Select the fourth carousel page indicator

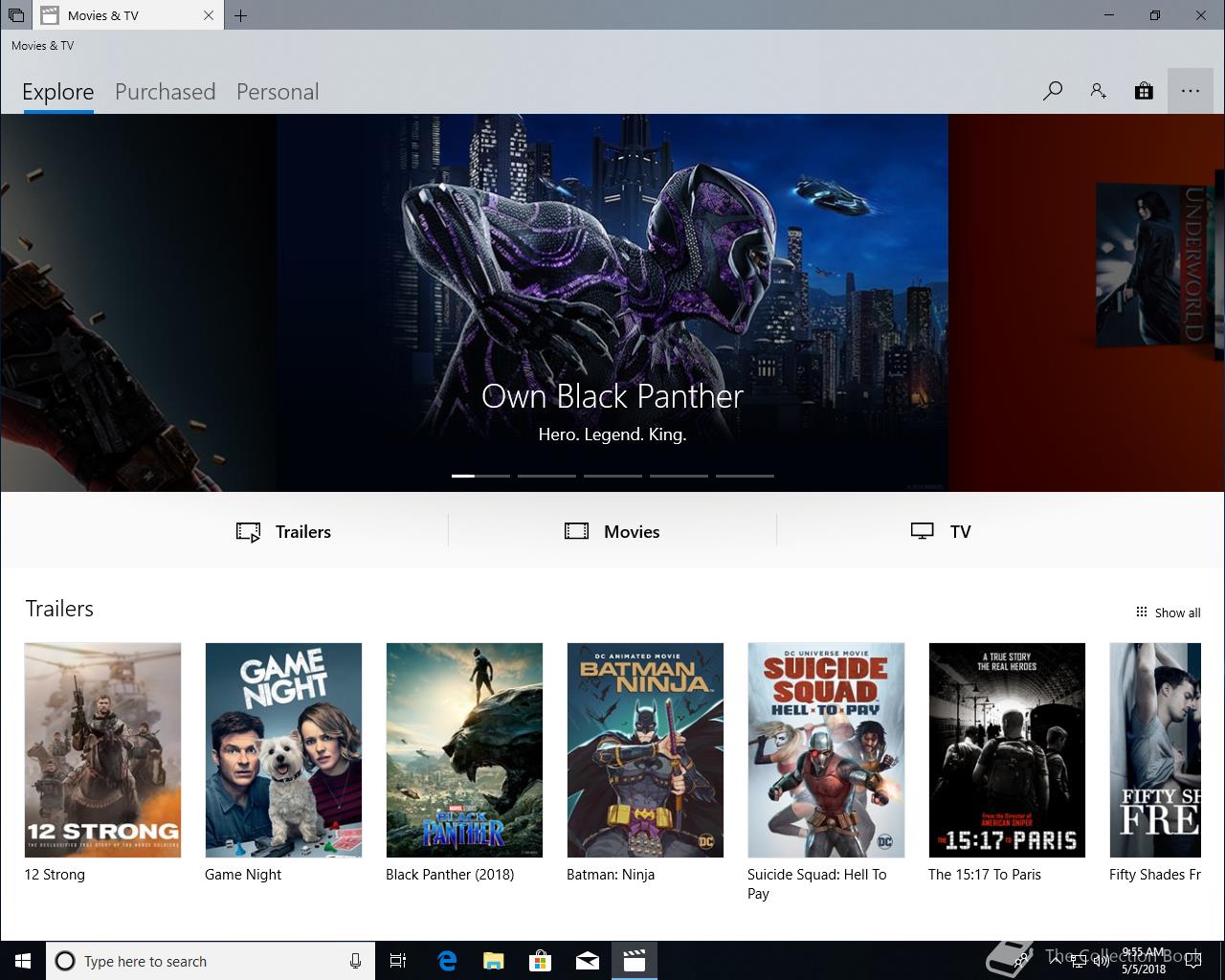pos(679,476)
